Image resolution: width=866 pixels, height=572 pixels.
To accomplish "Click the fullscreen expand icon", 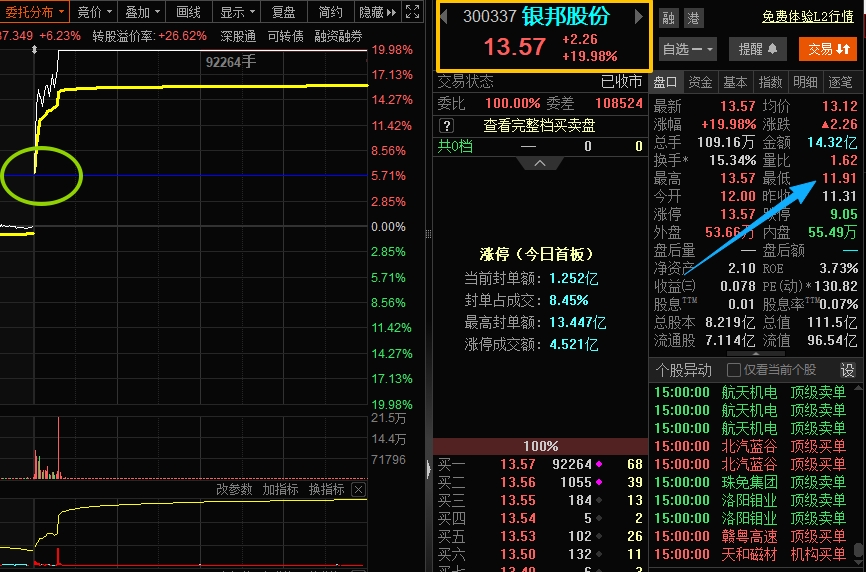I will coord(413,12).
